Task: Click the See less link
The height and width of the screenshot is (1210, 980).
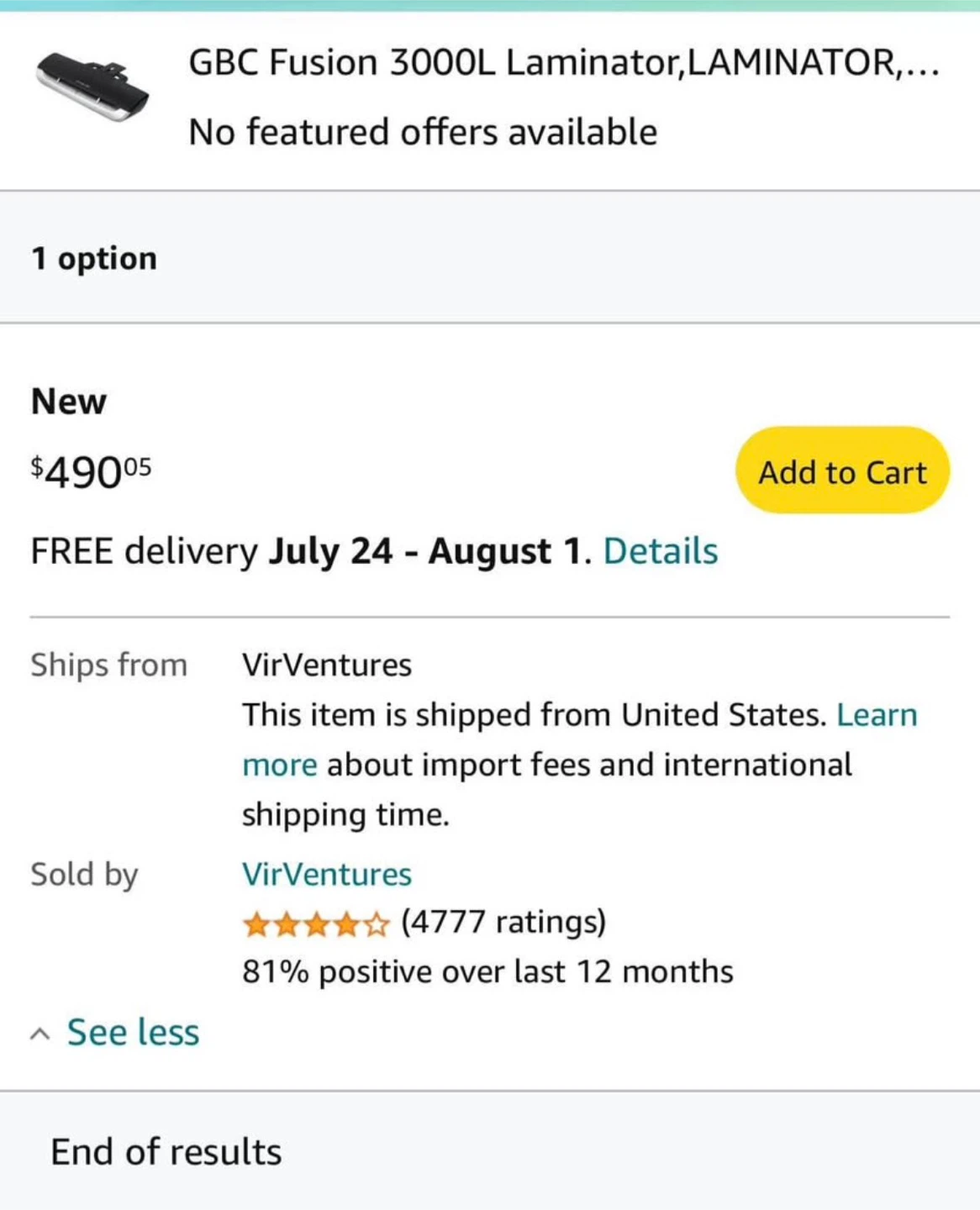Action: click(133, 1032)
